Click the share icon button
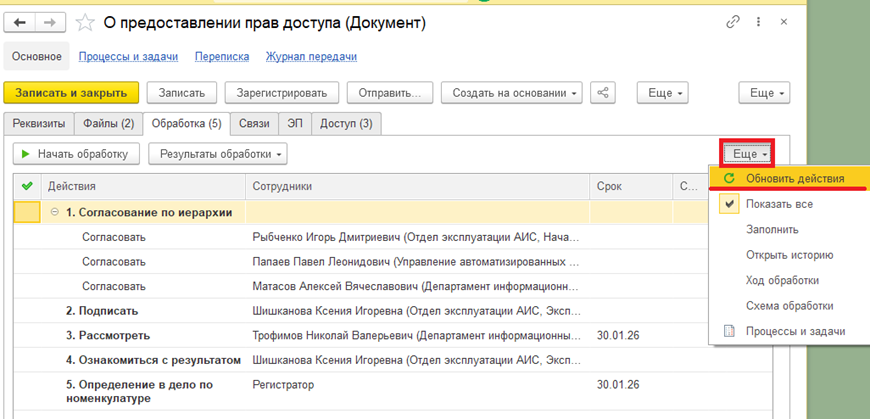870x419 pixels. point(603,93)
